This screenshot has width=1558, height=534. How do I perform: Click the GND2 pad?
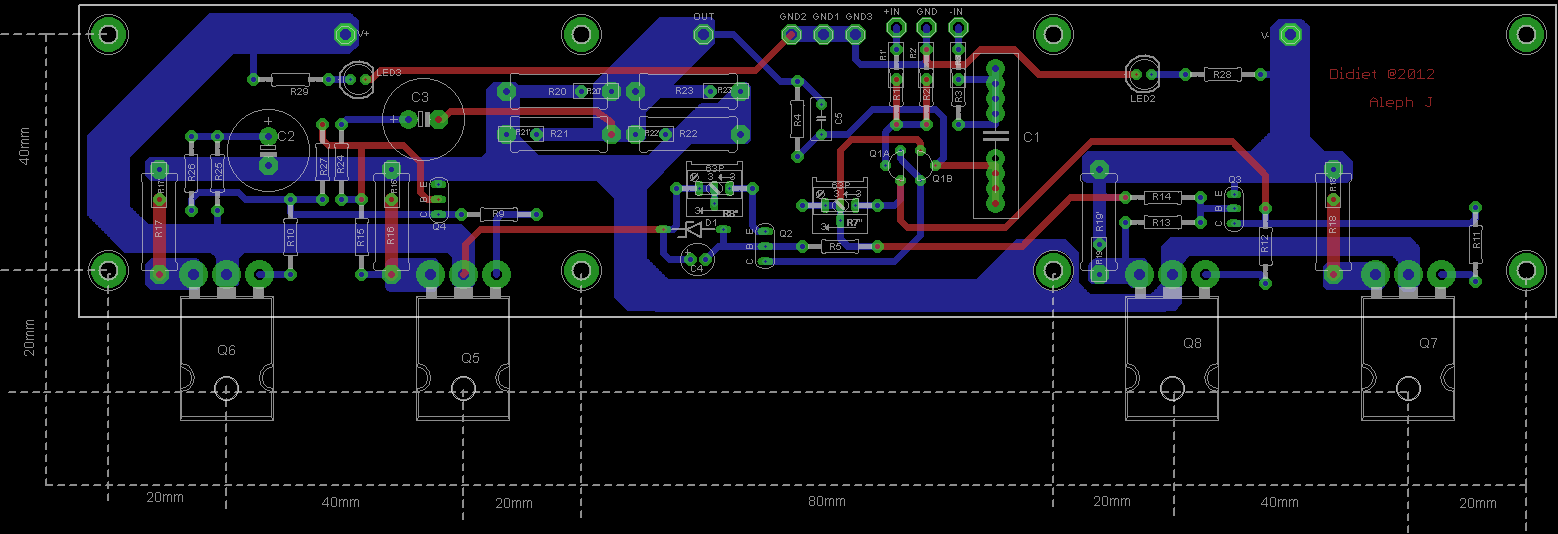tap(792, 35)
